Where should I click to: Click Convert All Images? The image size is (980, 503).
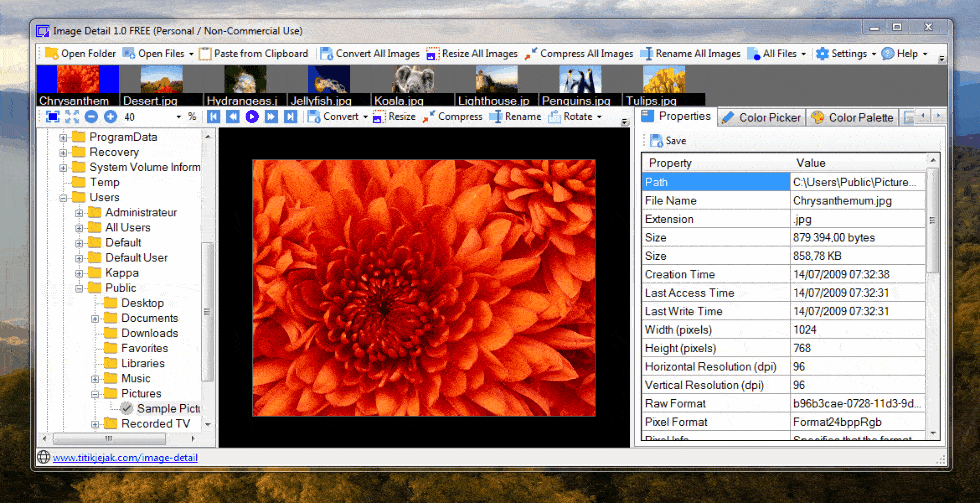click(x=370, y=54)
